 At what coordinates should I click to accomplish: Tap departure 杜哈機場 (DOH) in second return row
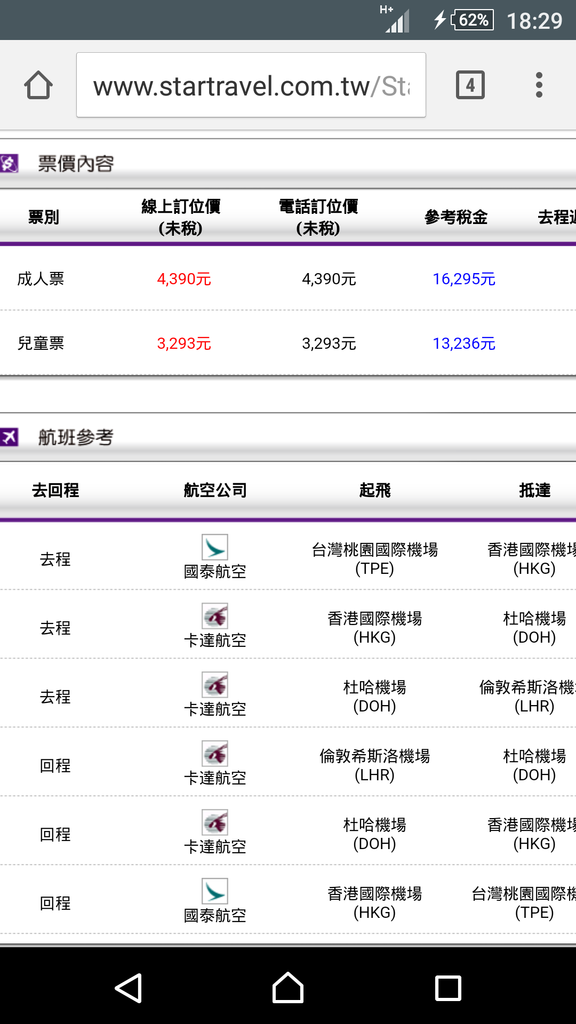(375, 834)
